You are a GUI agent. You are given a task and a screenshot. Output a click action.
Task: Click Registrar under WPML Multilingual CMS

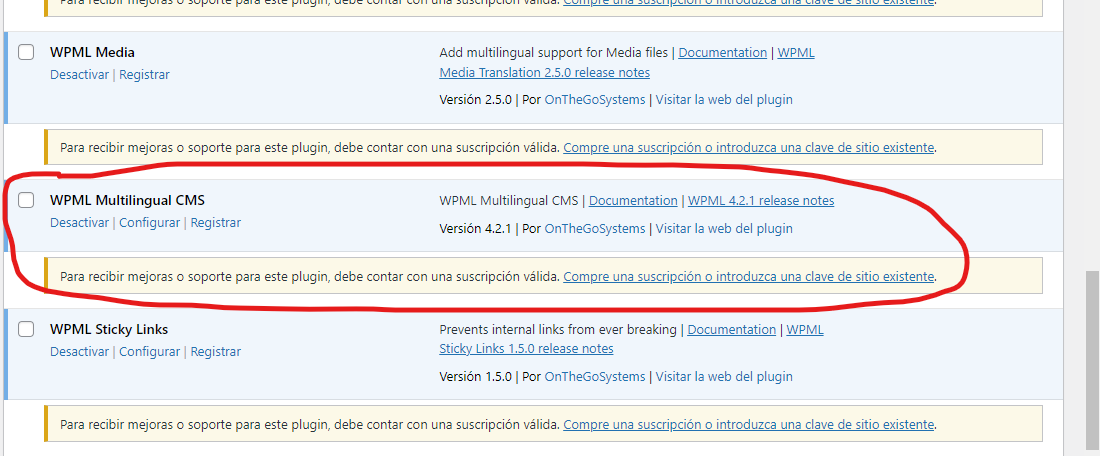pos(215,222)
